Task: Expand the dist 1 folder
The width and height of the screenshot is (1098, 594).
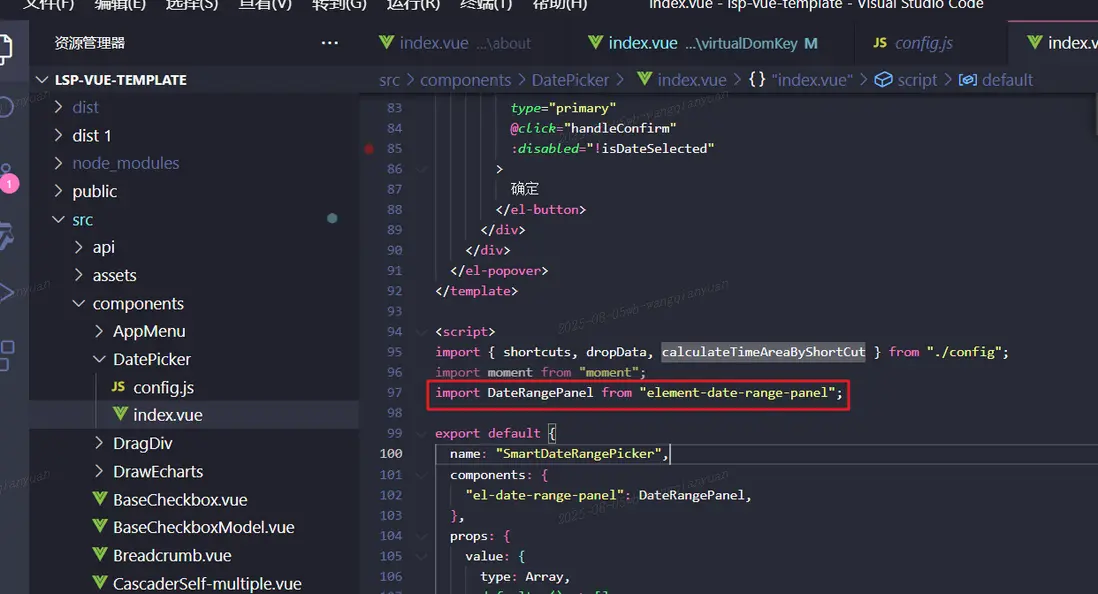Action: pyautogui.click(x=59, y=135)
